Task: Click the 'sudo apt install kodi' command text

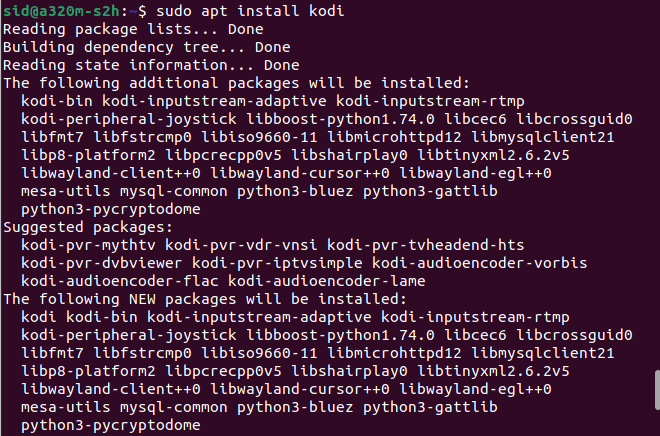Action: pos(250,11)
